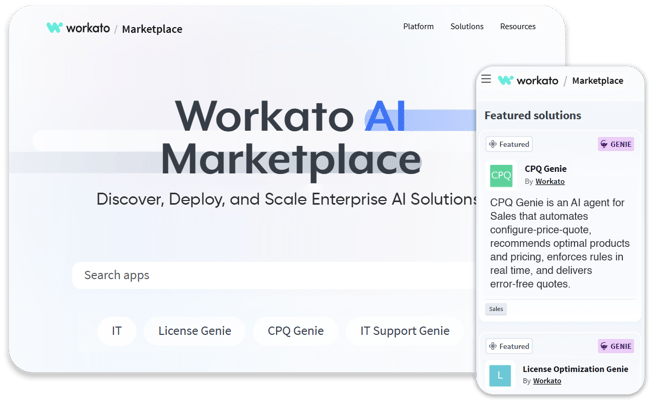Open the License Optimization Genie title

pos(575,369)
